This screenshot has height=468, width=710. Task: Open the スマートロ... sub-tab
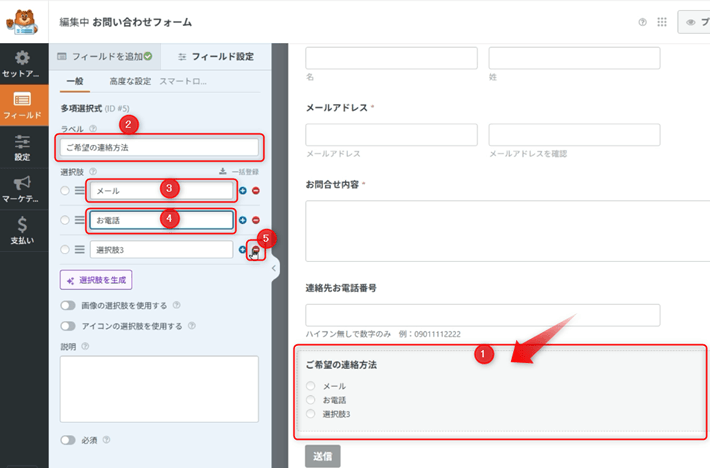tap(183, 81)
